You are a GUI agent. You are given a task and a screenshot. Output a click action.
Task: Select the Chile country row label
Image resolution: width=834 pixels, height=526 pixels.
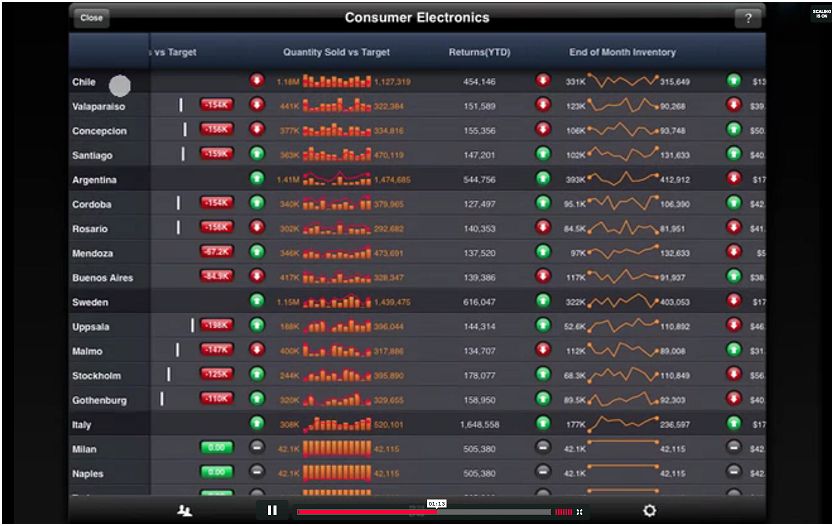point(84,82)
